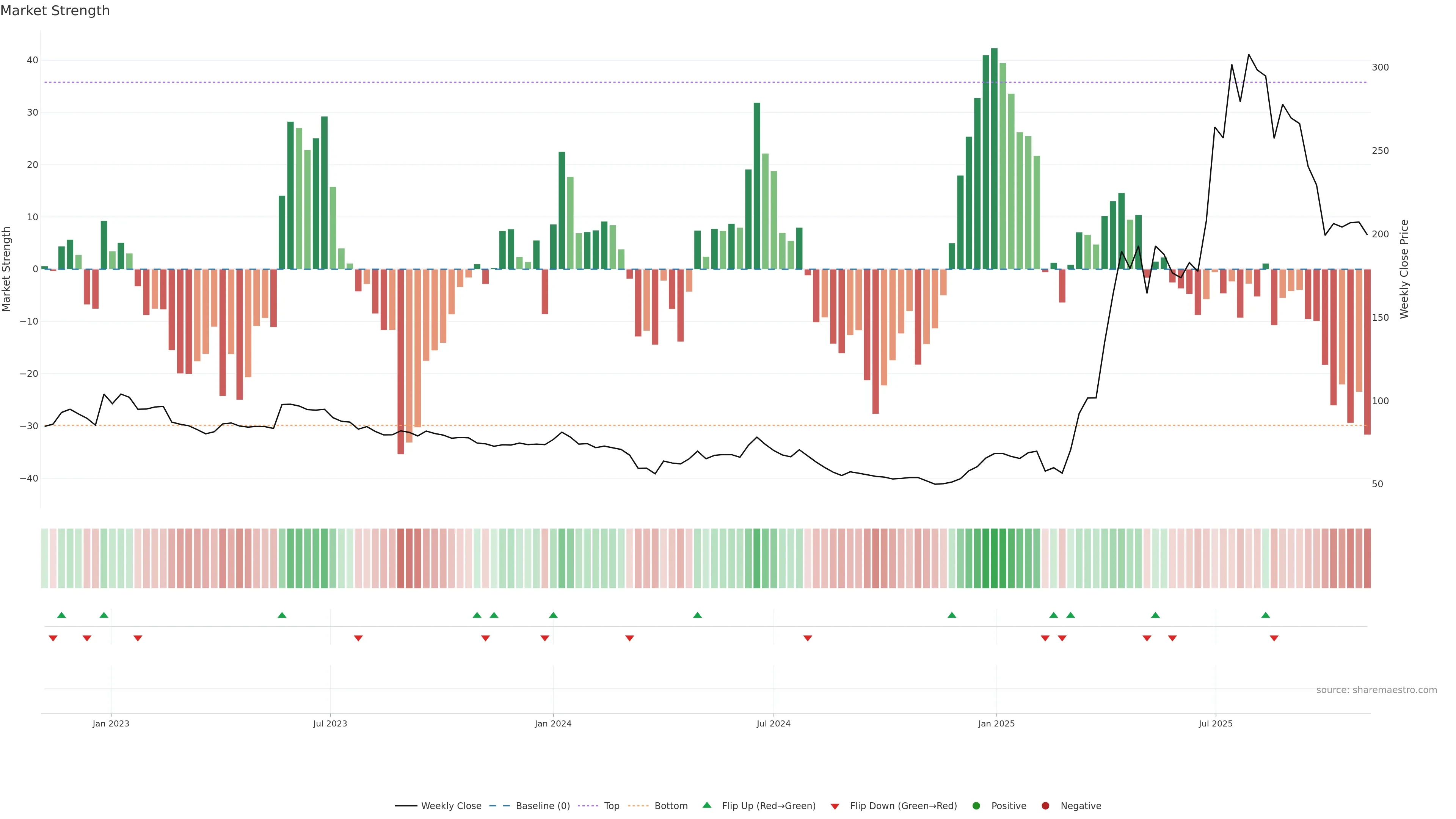Click the Market Strength chart title

55,11
